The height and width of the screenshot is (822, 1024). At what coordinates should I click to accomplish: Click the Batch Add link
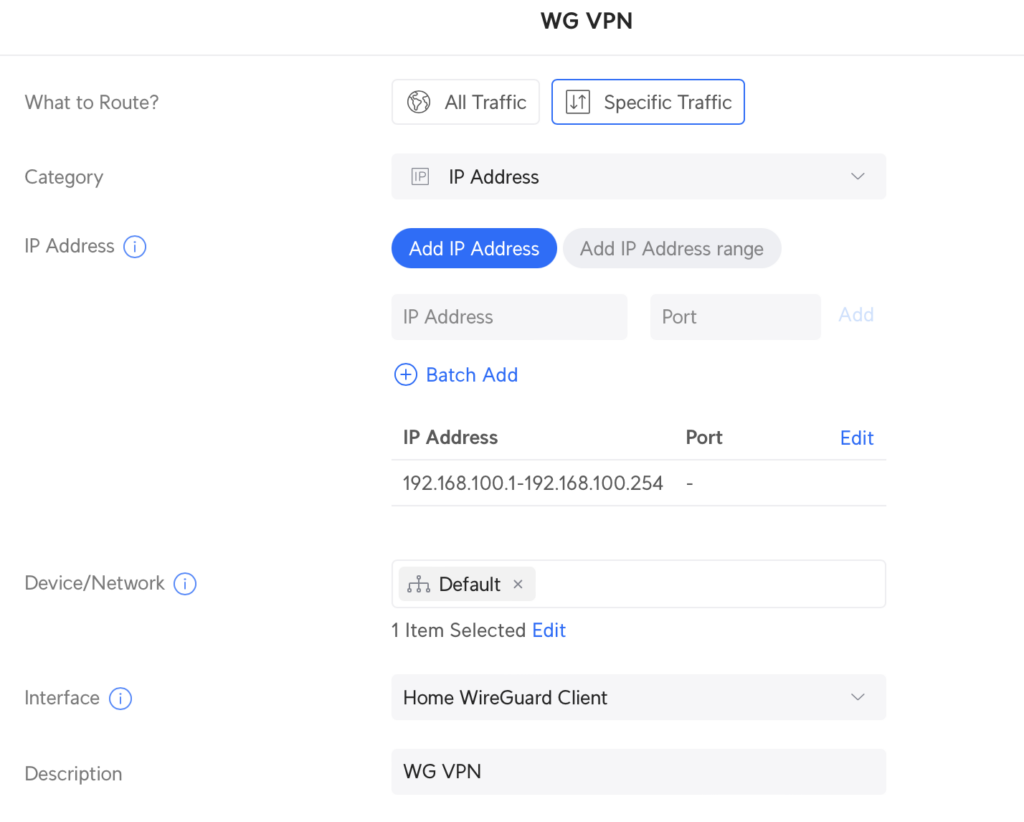[471, 374]
